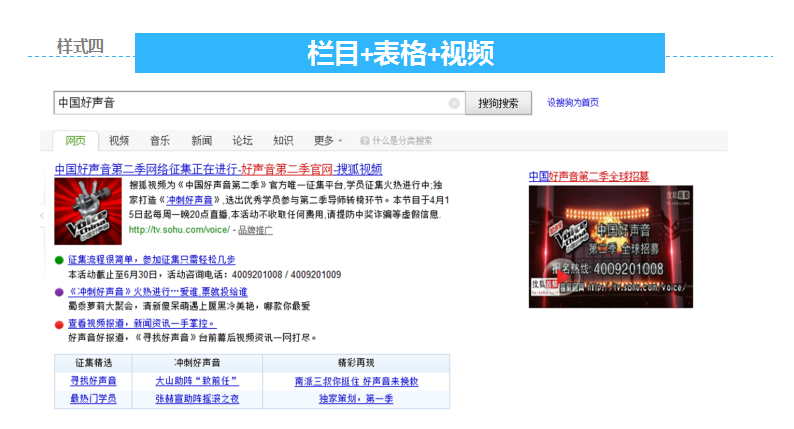
Task: Open 征集流程很简单 link
Action: click(x=152, y=260)
